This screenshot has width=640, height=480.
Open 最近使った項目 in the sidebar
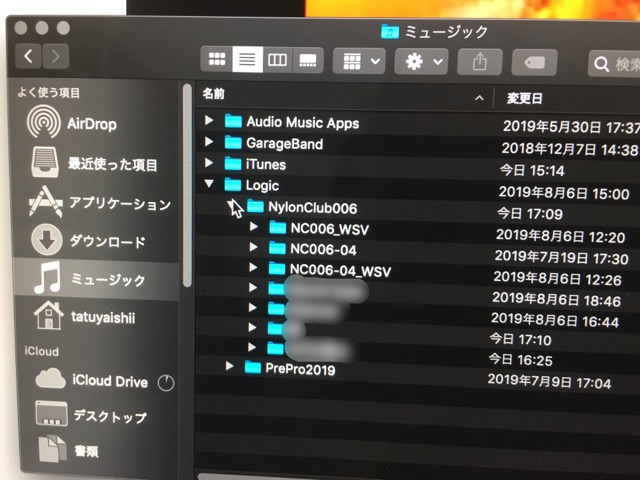[x=94, y=163]
